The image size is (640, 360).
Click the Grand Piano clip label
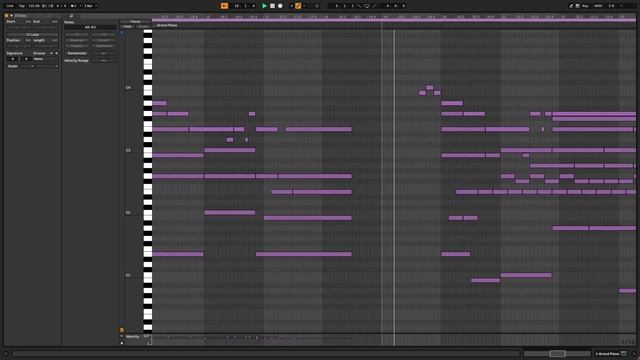pyautogui.click(x=167, y=25)
